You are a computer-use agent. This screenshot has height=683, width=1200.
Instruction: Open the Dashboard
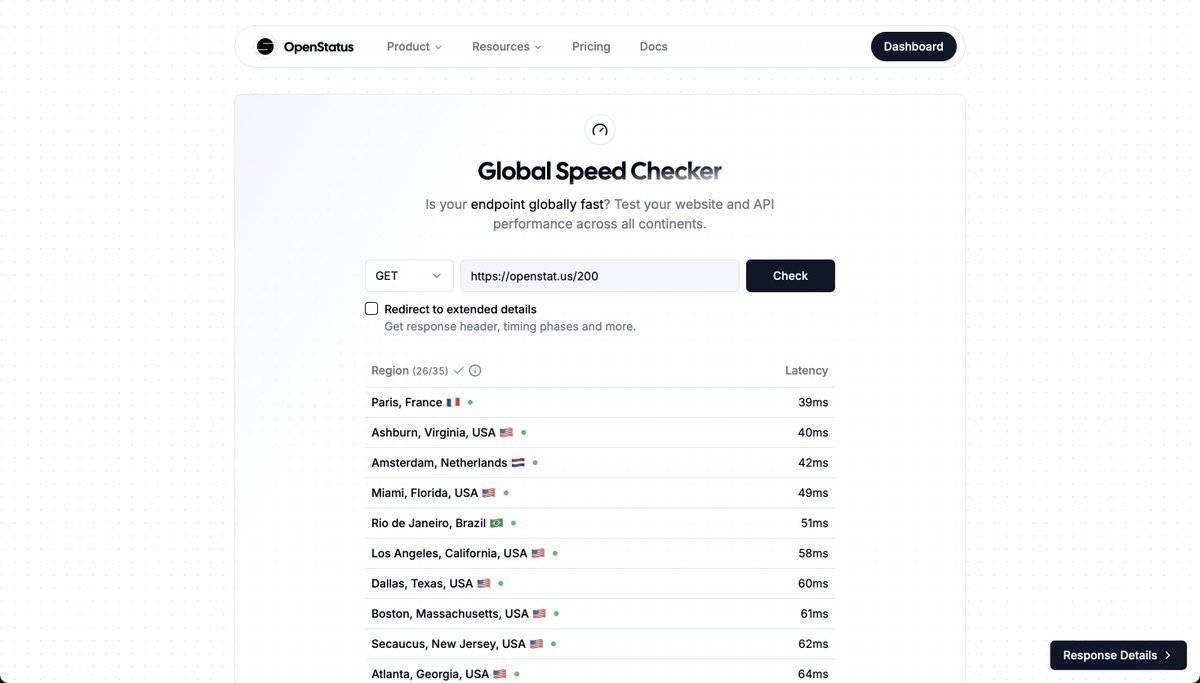[913, 47]
